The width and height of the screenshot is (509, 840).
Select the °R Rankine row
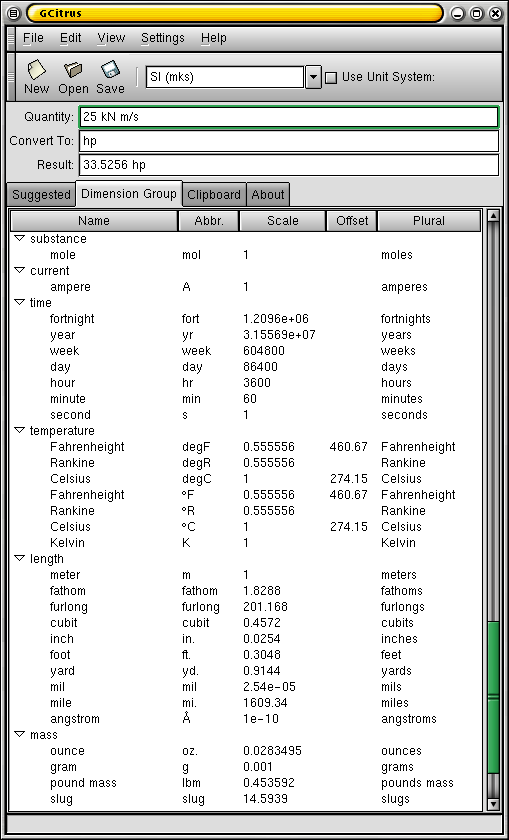pos(245,511)
